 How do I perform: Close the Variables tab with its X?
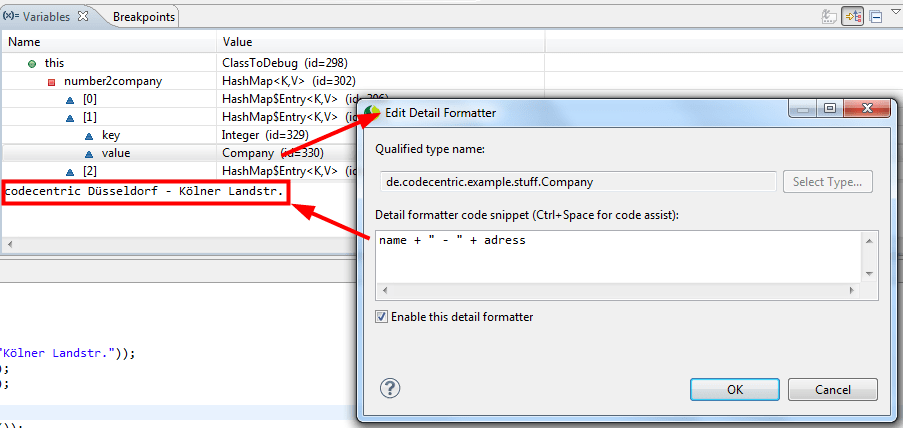point(83,16)
